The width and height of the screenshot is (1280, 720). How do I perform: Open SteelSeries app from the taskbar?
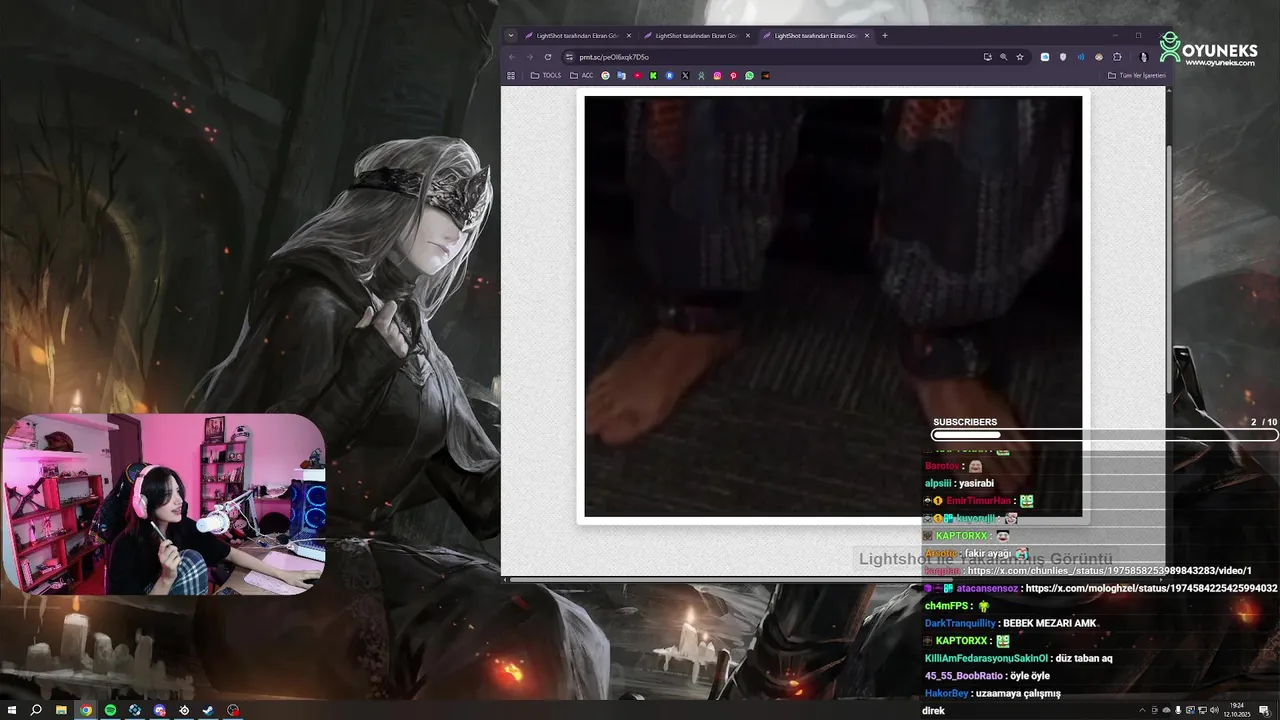pyautogui.click(x=184, y=710)
